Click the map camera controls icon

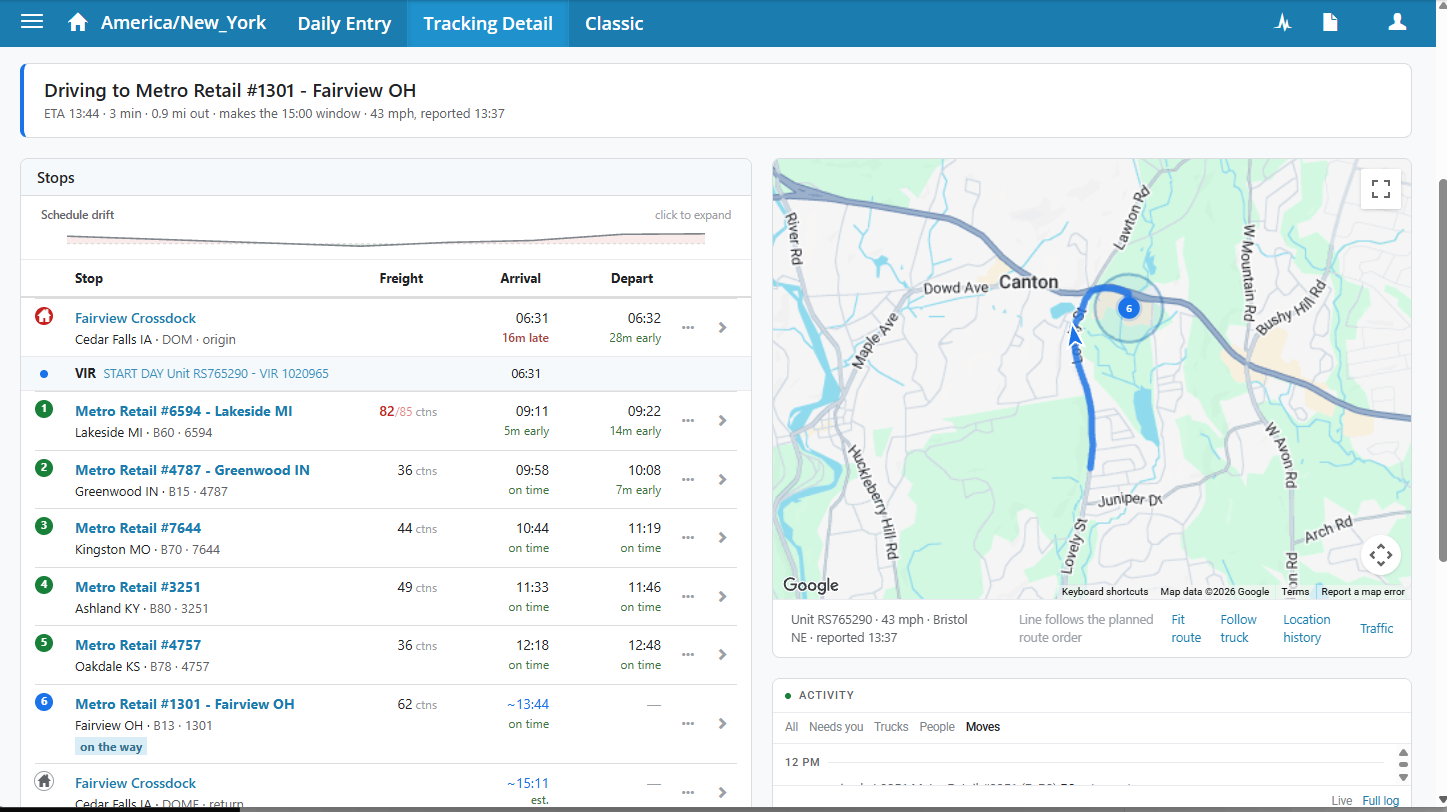[1381, 554]
